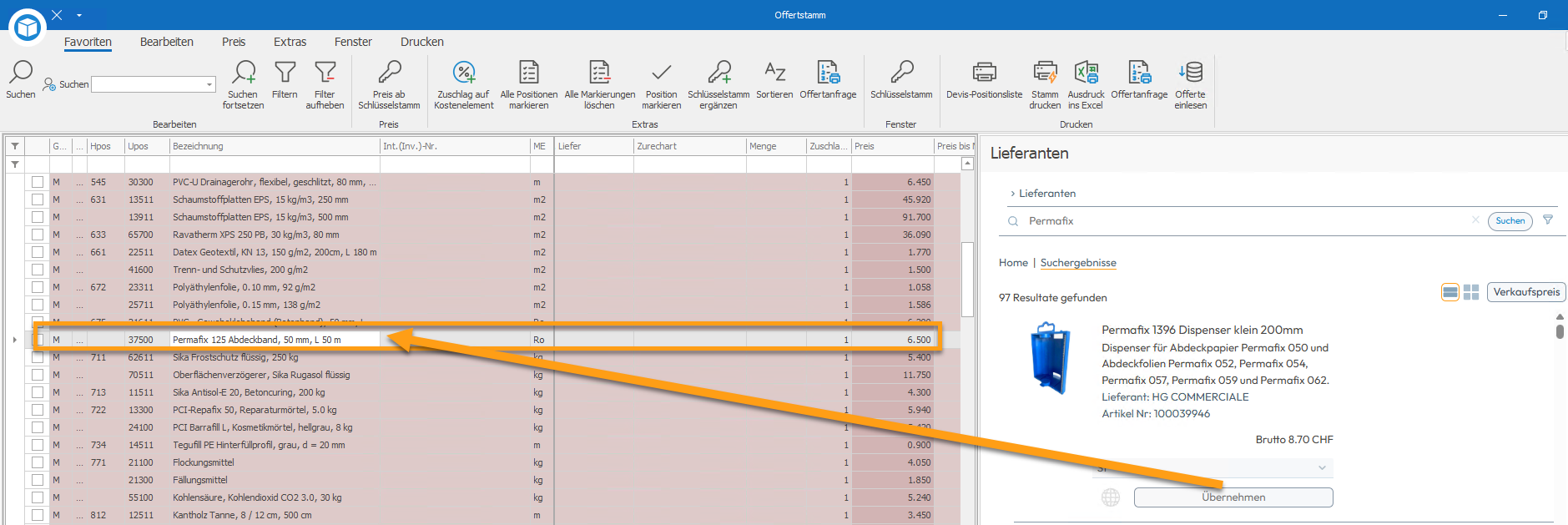Click the Übernehmen button
The width and height of the screenshot is (1568, 525).
tap(1233, 497)
